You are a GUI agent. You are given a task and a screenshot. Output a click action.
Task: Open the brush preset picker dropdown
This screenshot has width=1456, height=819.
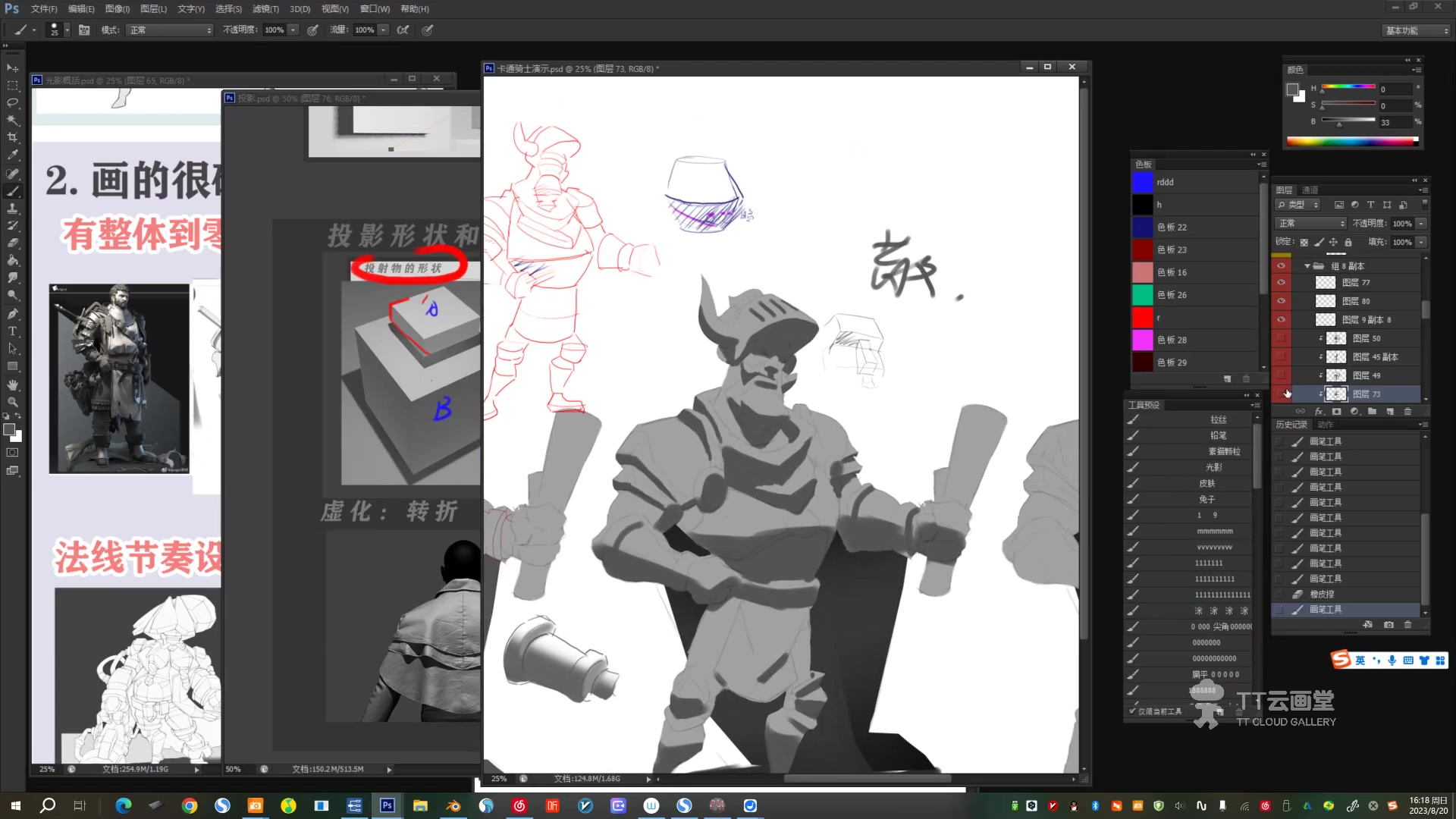[67, 30]
